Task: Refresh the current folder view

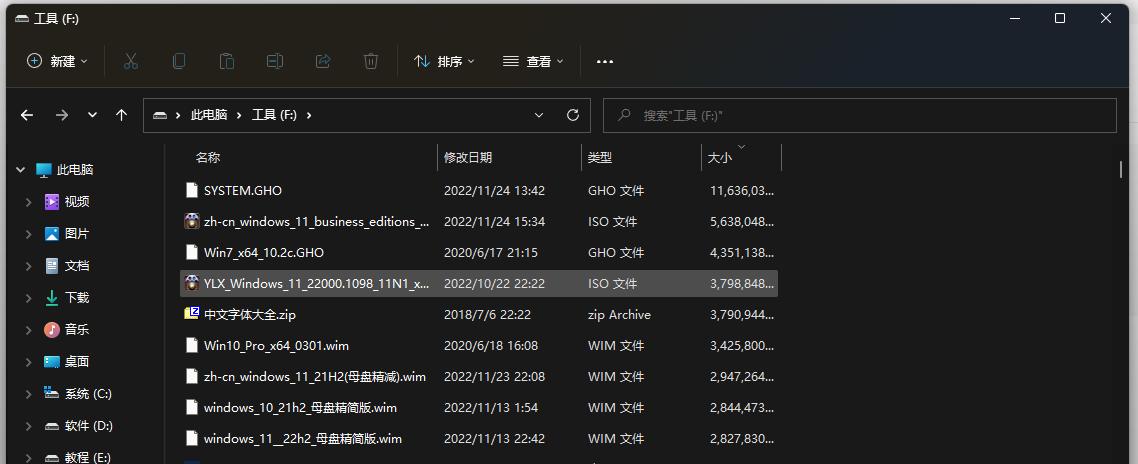Action: coord(573,115)
